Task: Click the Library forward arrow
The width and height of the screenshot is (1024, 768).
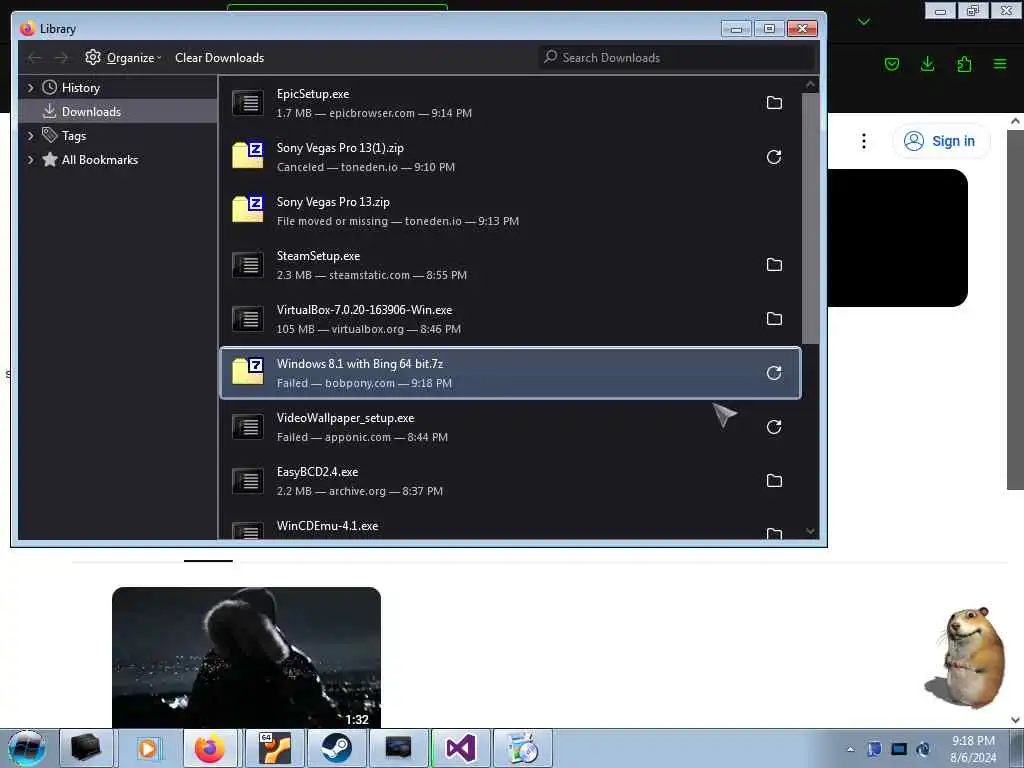Action: click(61, 58)
